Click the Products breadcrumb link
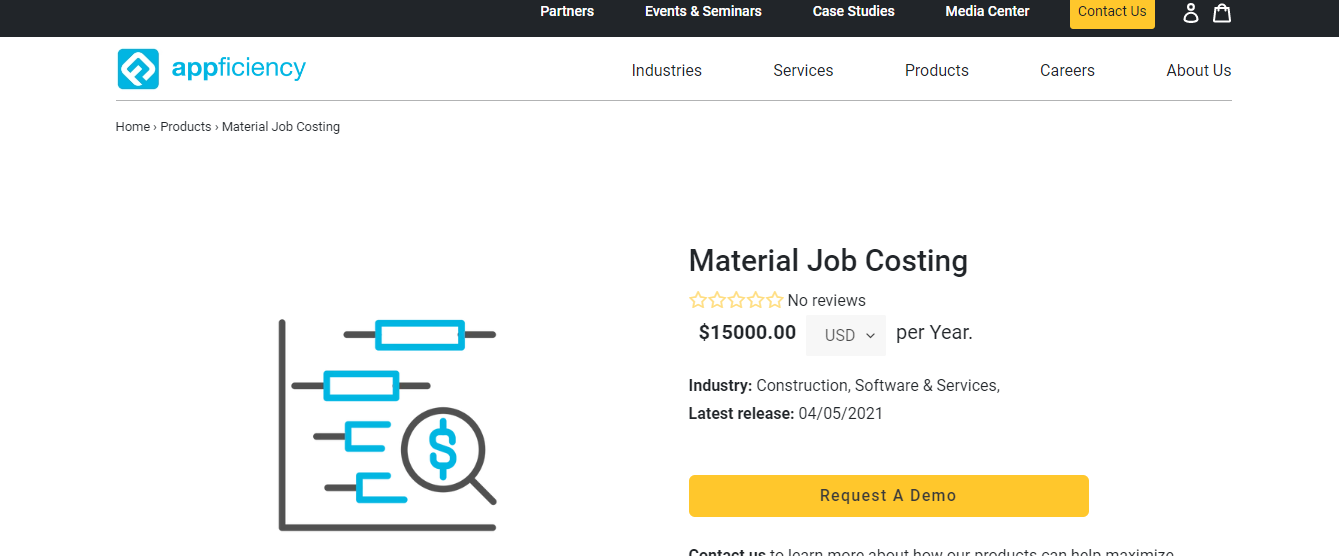 [186, 127]
